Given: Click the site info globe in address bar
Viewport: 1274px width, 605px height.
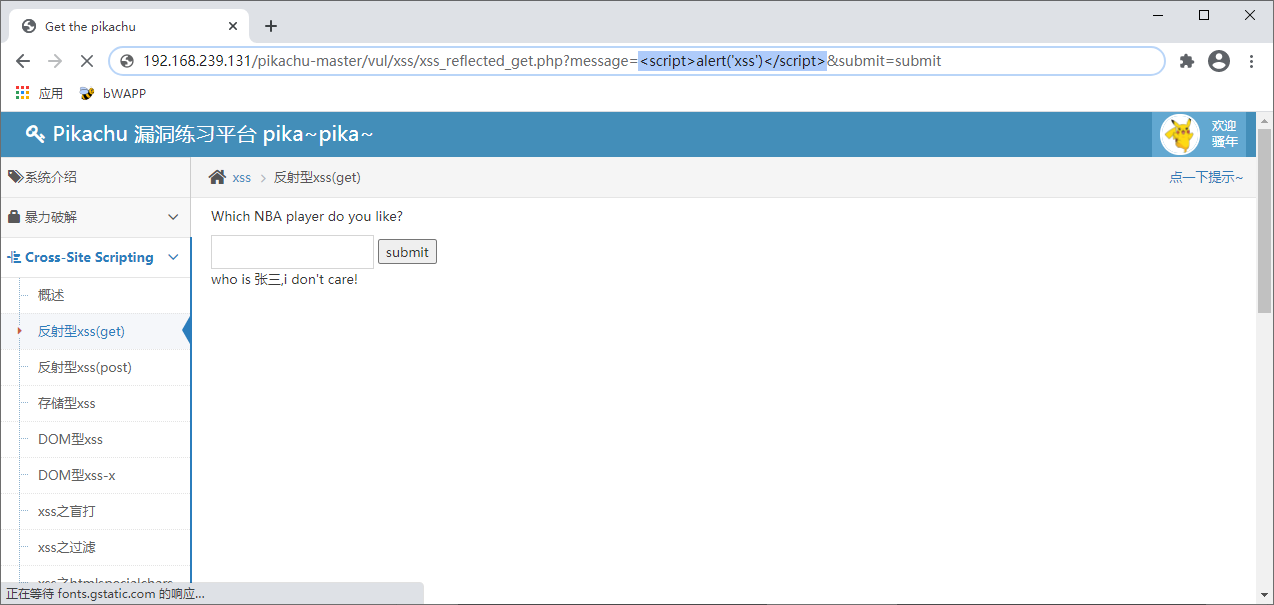Looking at the screenshot, I should pos(127,61).
